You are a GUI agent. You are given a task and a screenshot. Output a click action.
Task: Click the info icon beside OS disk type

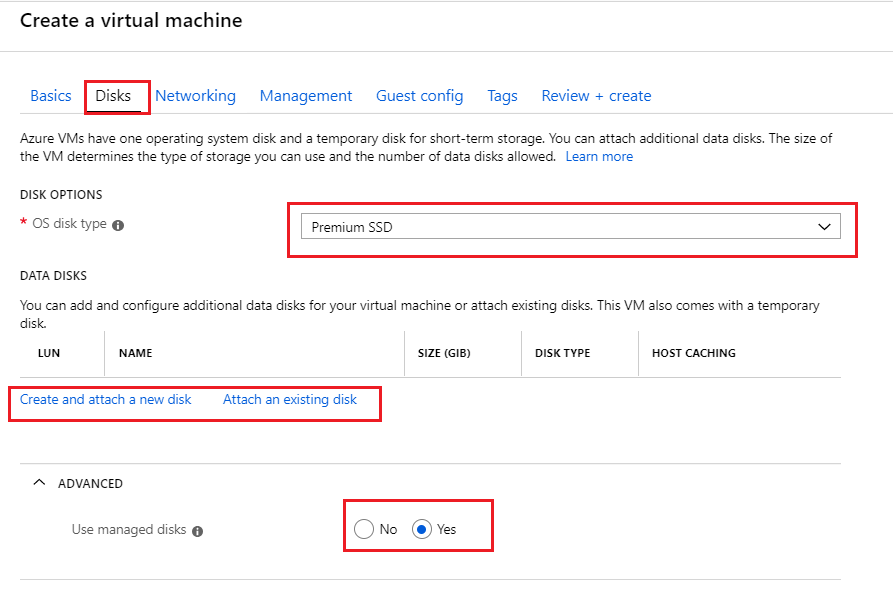pos(117,224)
